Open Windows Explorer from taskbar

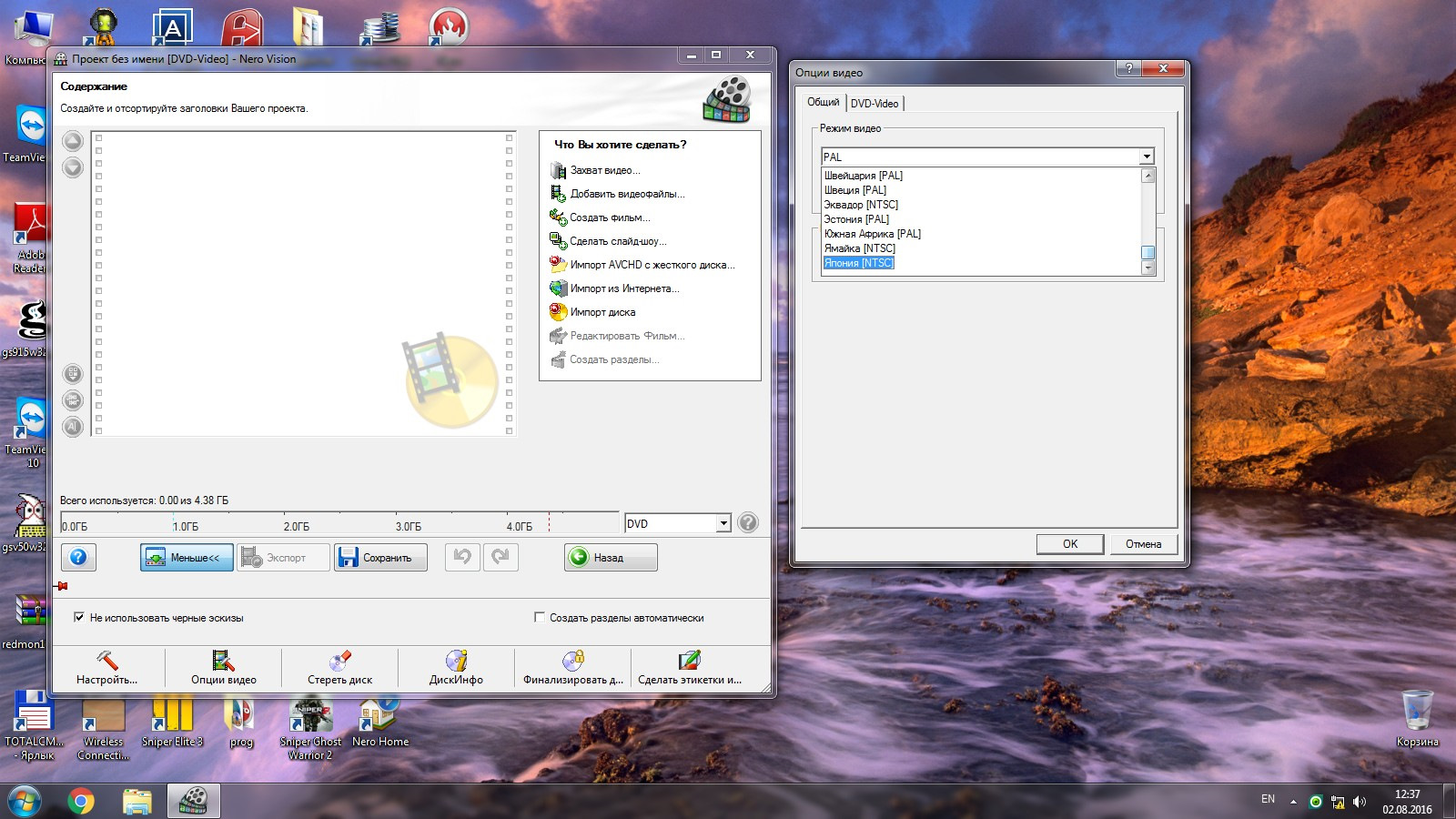137,802
